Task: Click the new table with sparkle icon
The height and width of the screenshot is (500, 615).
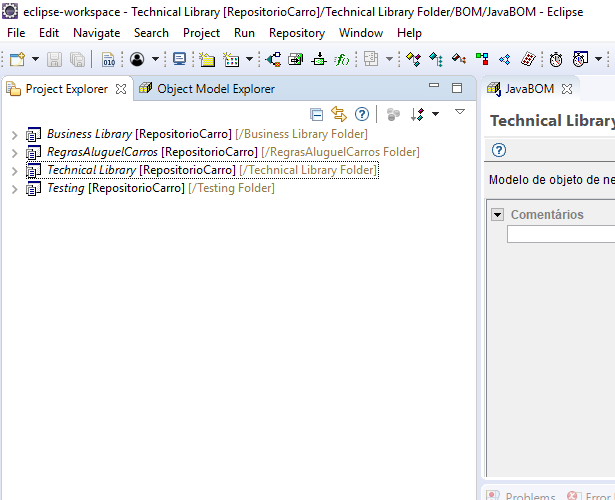Action: (231, 60)
